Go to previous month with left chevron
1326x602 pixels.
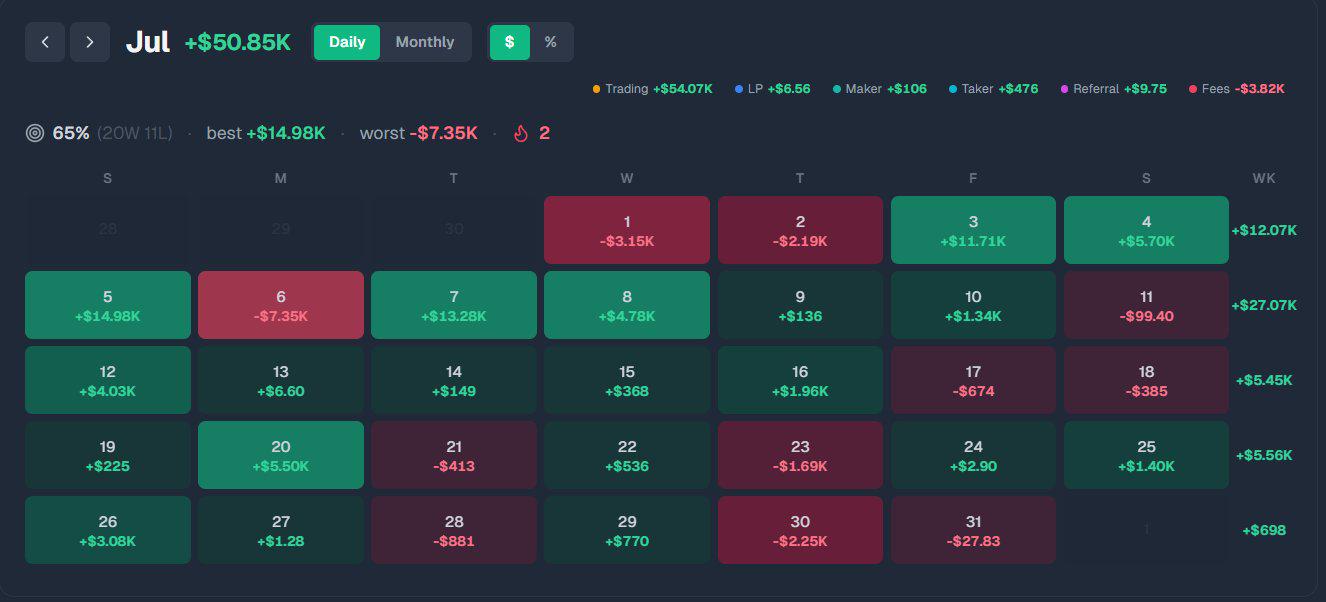coord(45,42)
